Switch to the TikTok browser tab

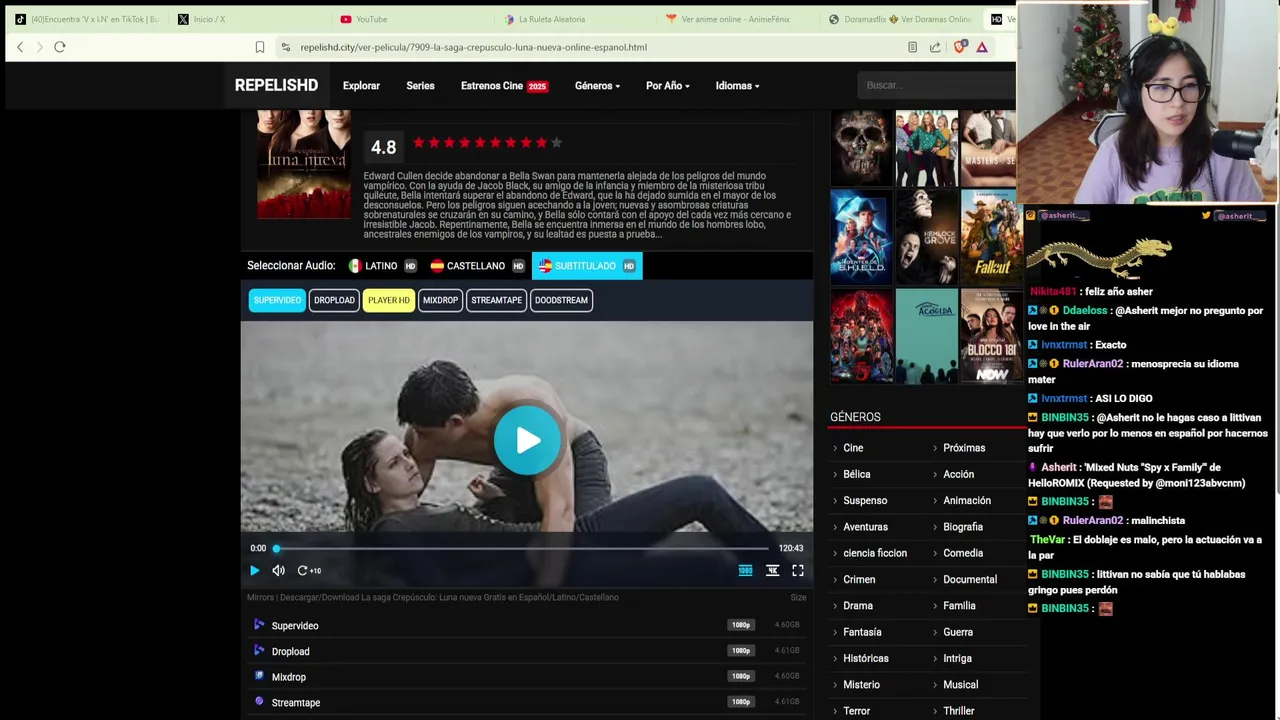[x=87, y=19]
